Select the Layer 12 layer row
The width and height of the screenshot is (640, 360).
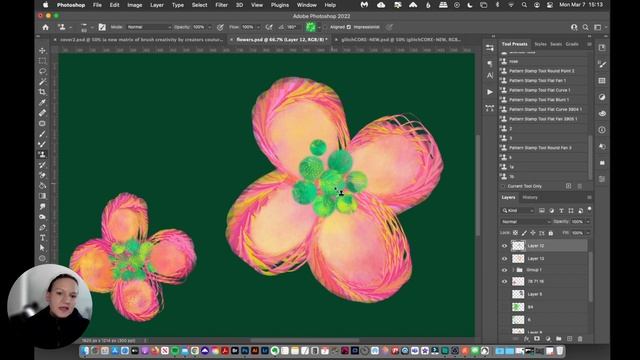click(544, 246)
